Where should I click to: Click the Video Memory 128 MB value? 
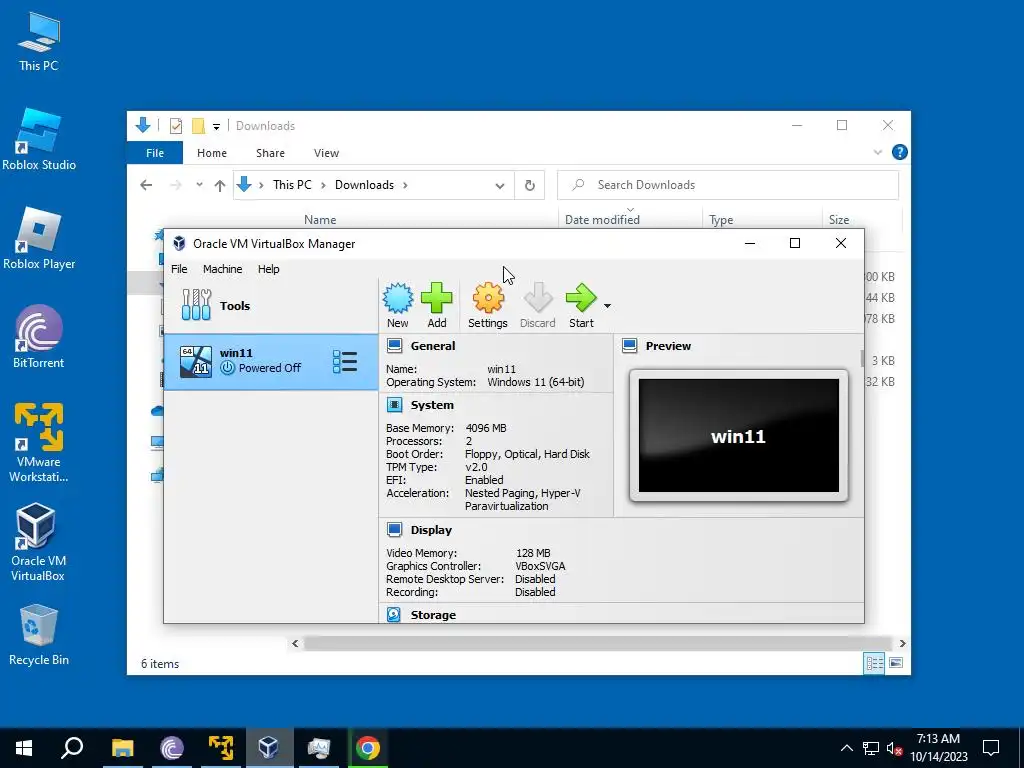coord(533,553)
